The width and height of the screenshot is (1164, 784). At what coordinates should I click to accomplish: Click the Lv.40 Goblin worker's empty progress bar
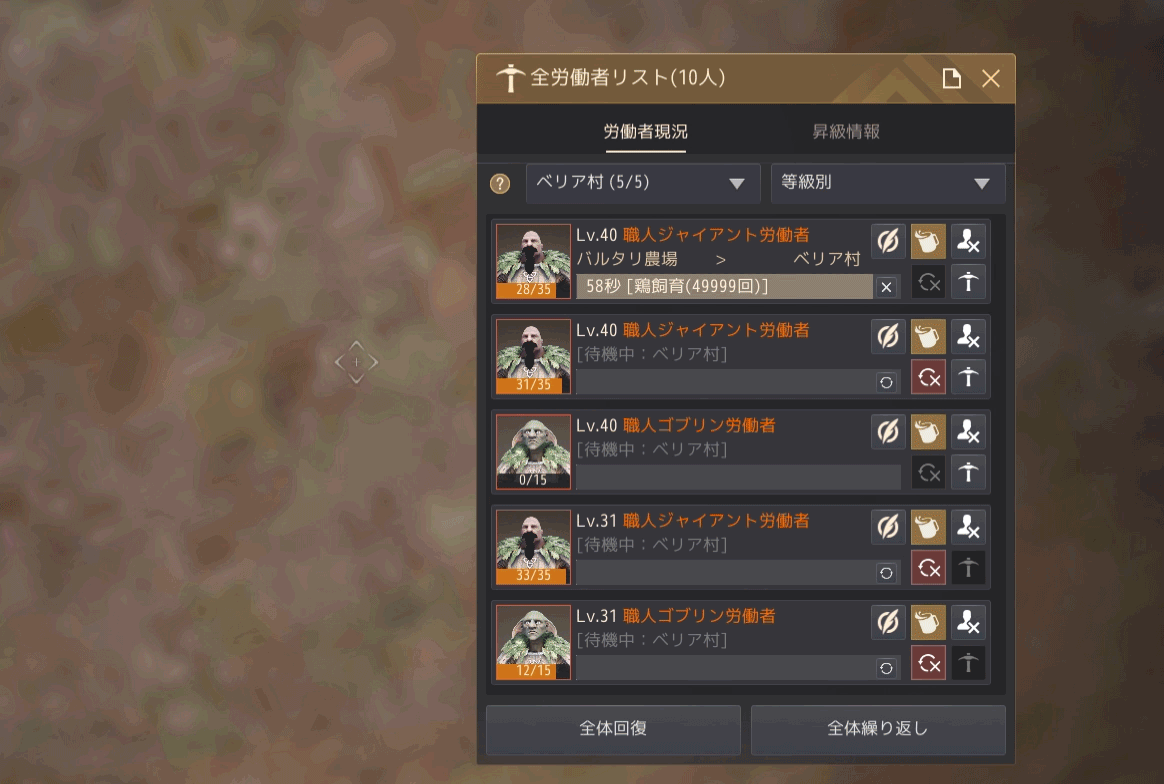[738, 477]
